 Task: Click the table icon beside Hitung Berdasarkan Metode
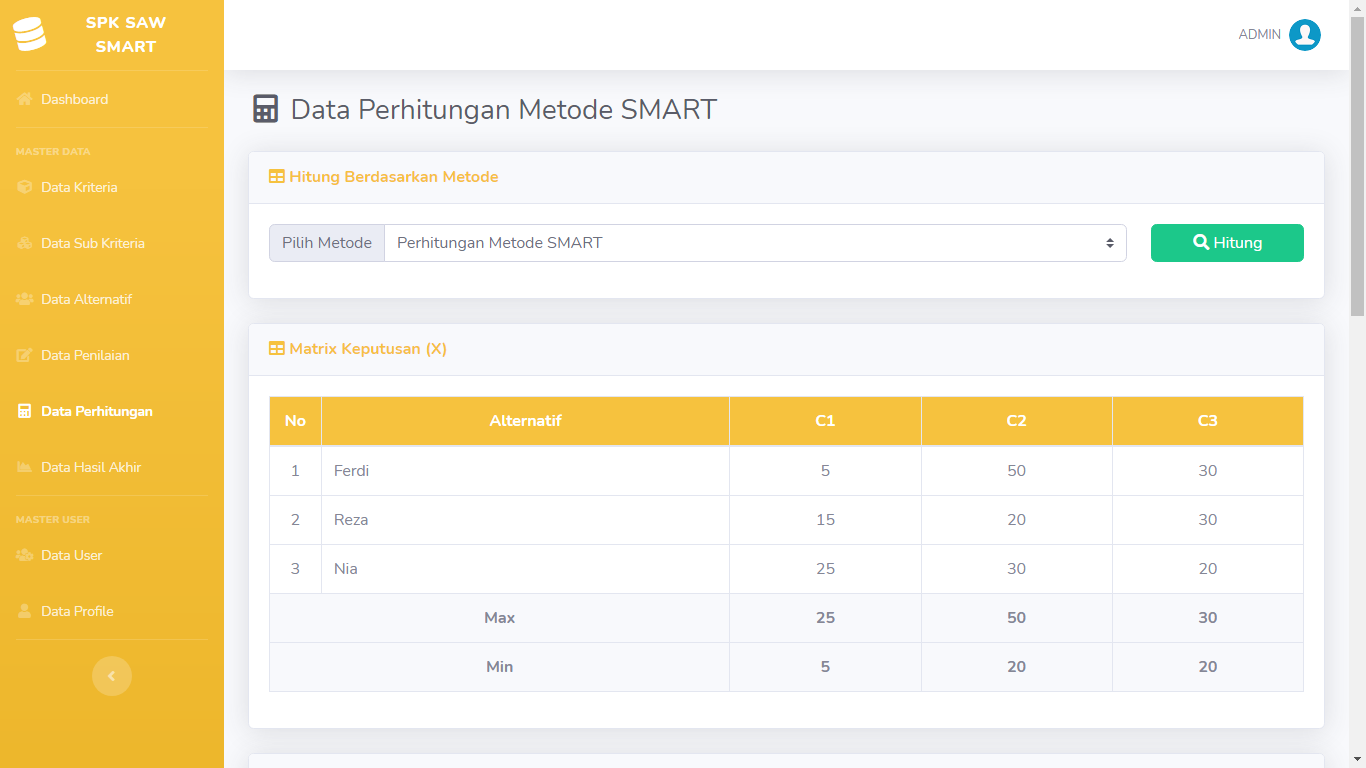[277, 177]
